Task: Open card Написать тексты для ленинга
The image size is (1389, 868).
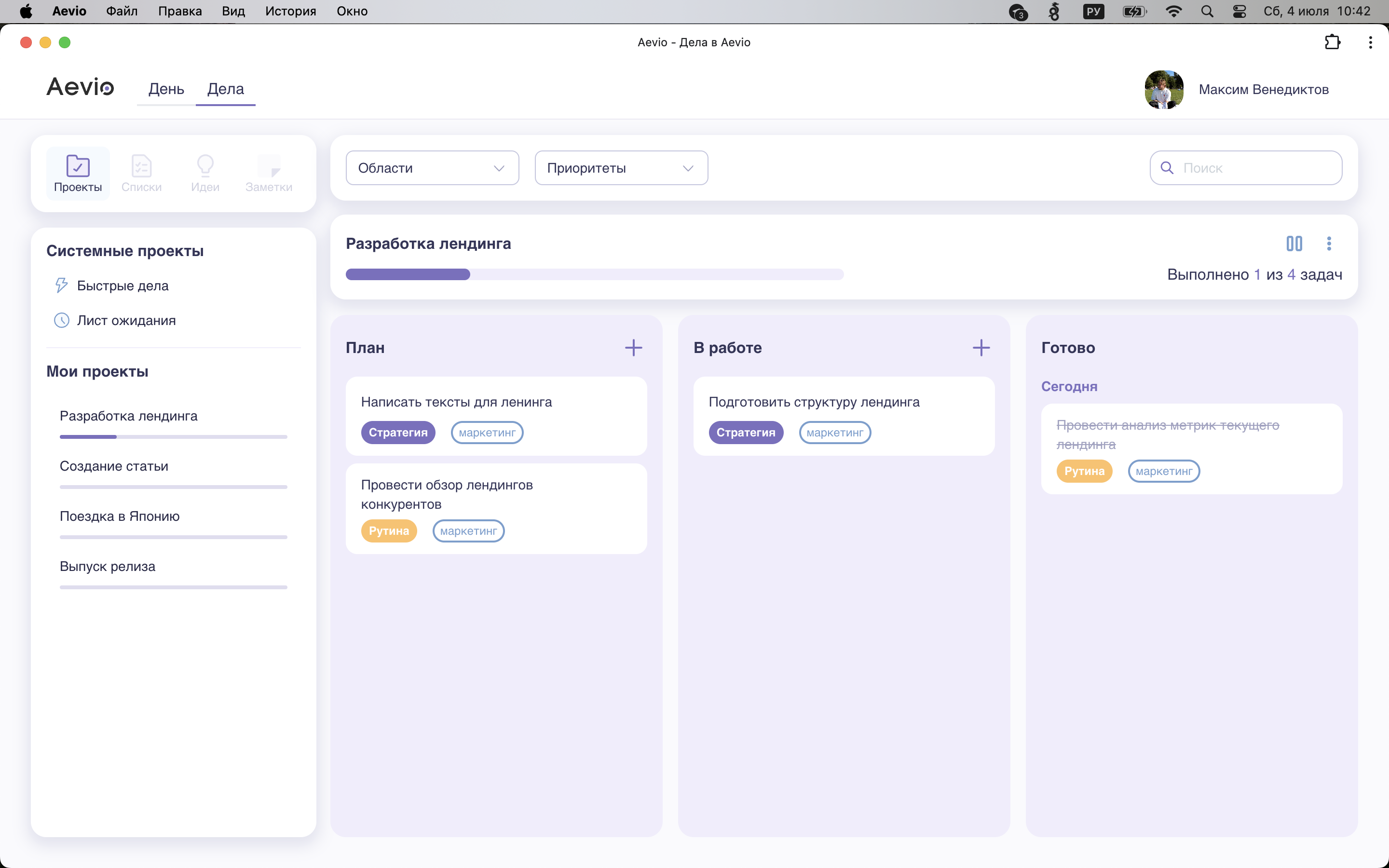Action: 496,416
